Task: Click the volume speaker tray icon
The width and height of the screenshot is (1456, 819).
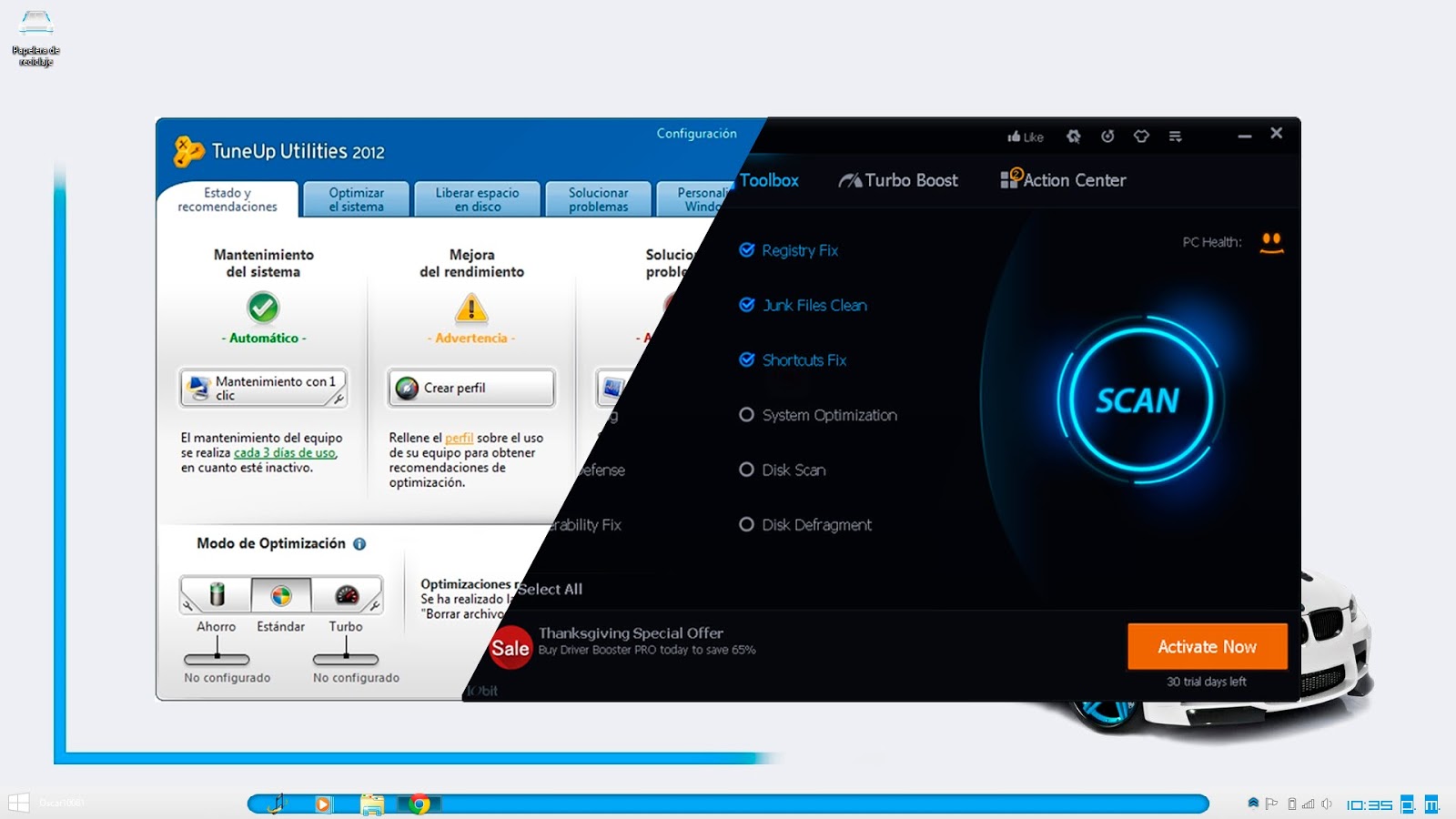Action: pyautogui.click(x=1327, y=804)
